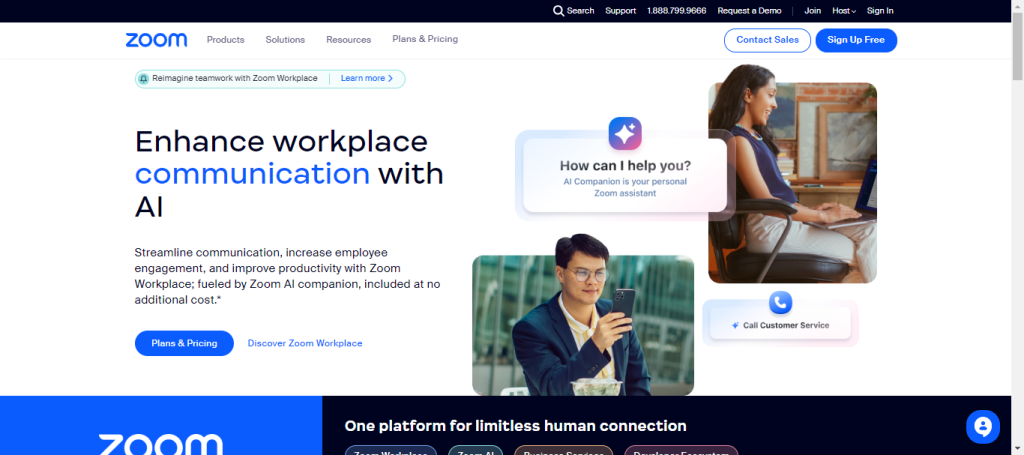Click Discover Zoom Workplace link
Image resolution: width=1024 pixels, height=455 pixels.
(x=305, y=343)
